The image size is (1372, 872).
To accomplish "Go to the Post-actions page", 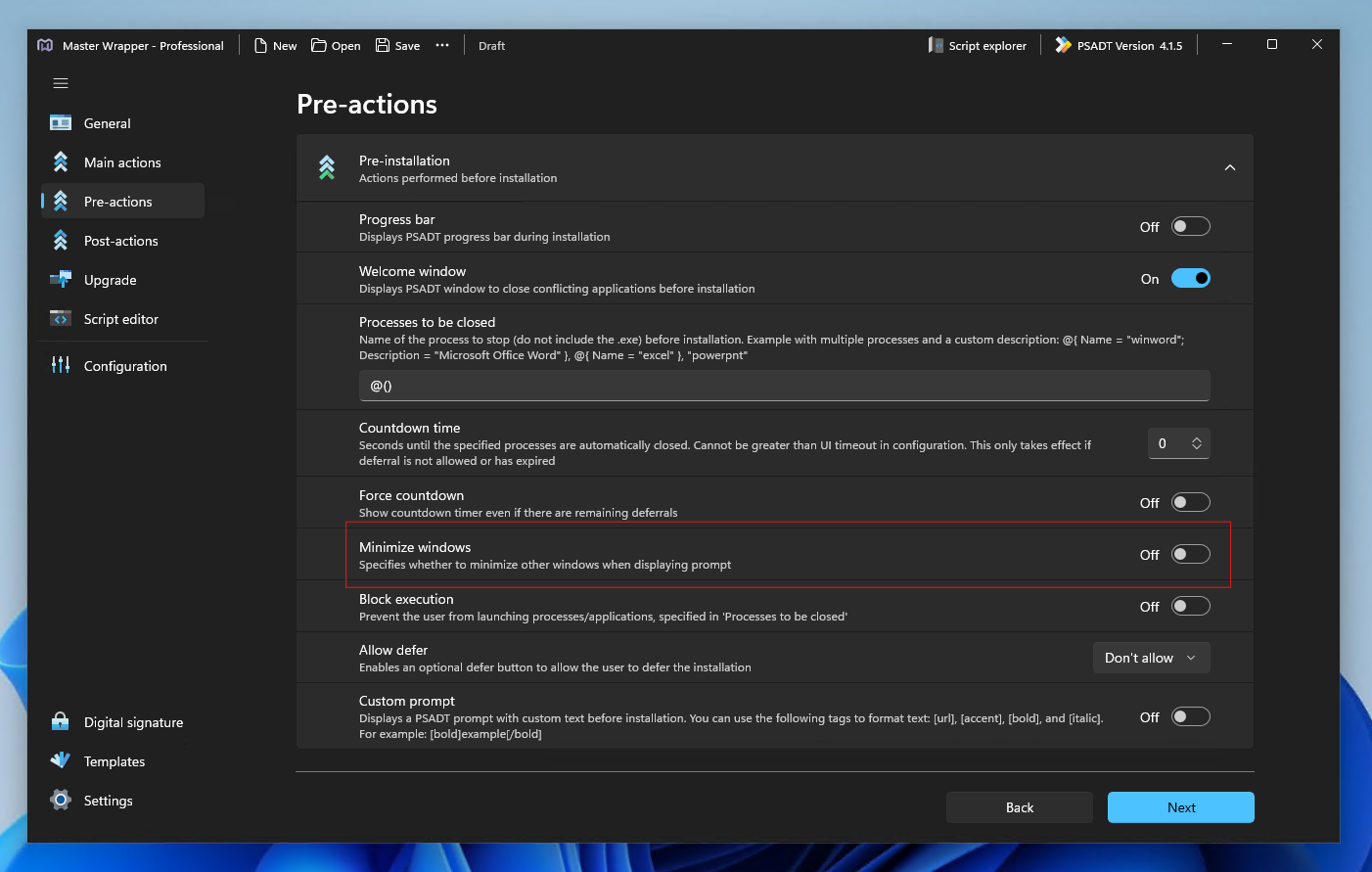I will pos(122,241).
